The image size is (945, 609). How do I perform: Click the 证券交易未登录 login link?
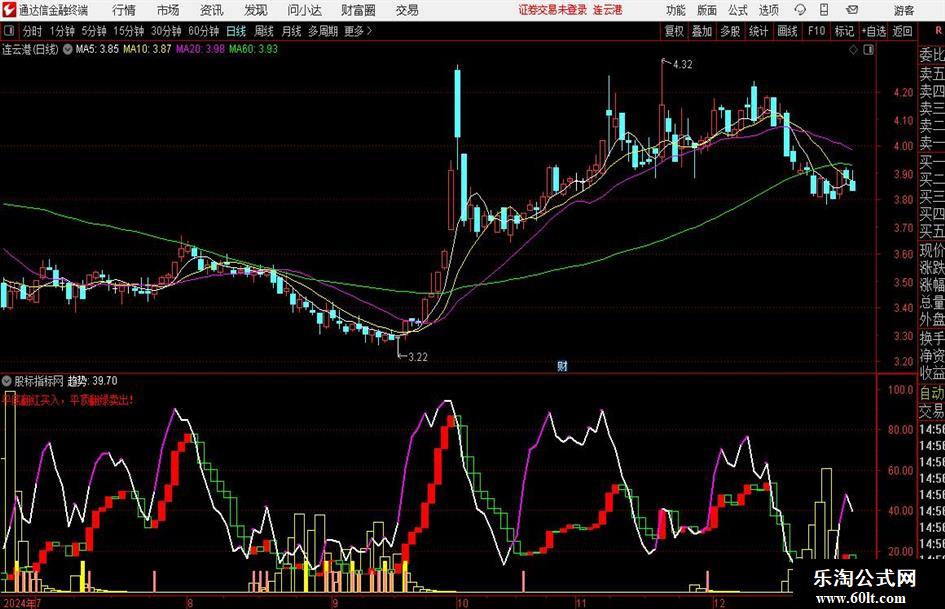[552, 10]
